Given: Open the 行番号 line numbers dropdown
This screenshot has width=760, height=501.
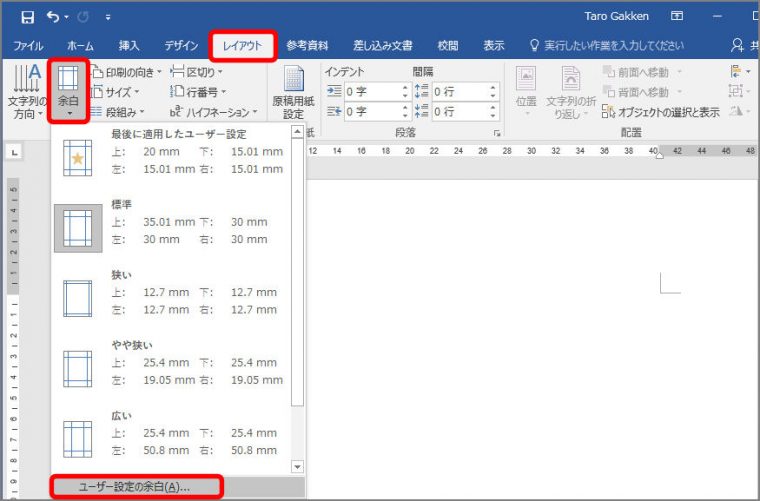Looking at the screenshot, I should pos(198,92).
